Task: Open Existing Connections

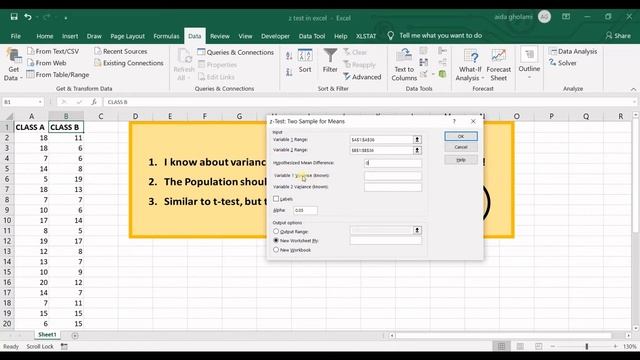Action: pos(129,63)
